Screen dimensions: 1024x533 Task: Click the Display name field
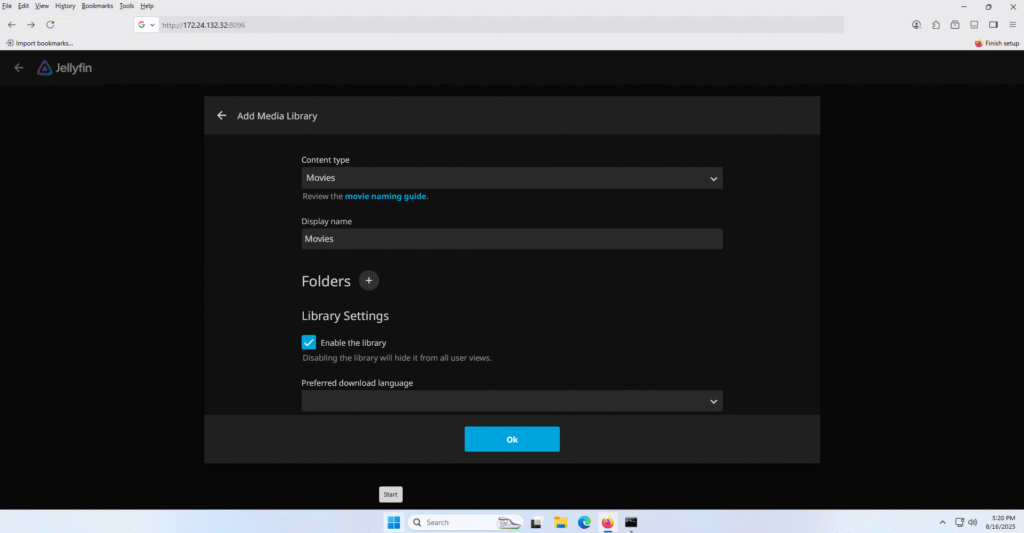click(x=512, y=239)
